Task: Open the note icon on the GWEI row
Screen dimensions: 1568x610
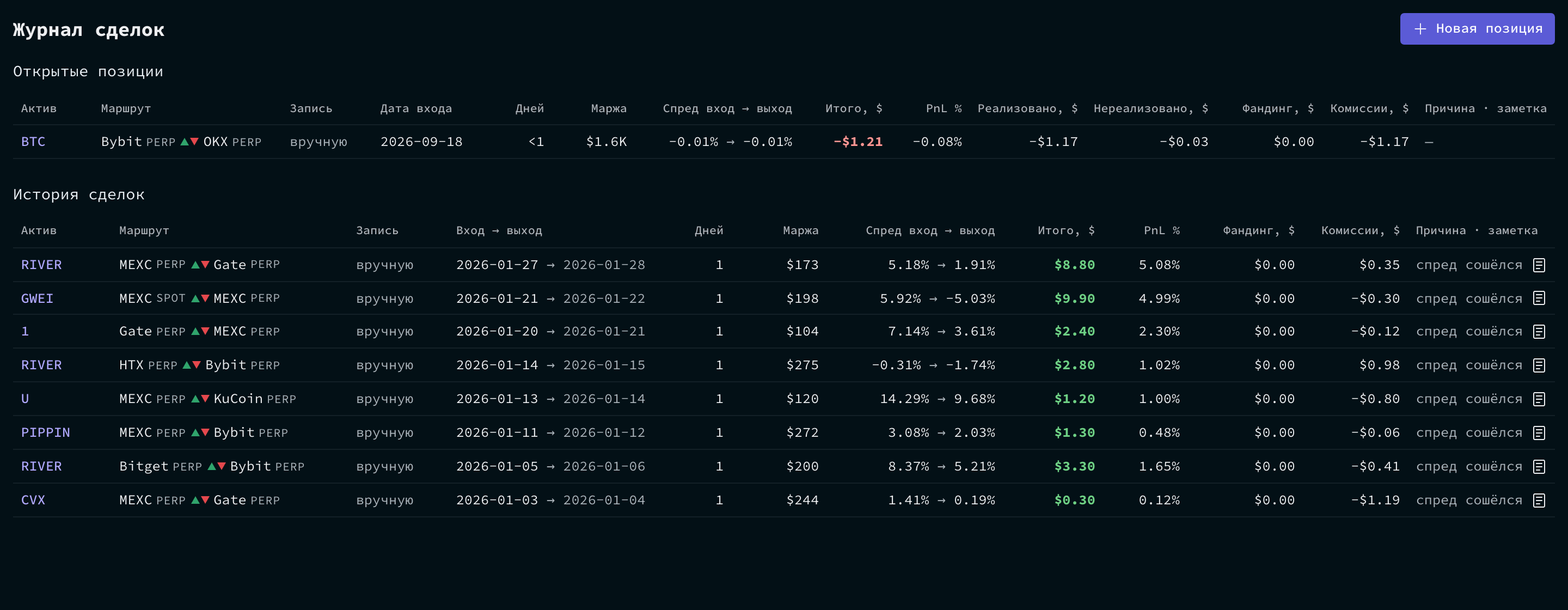Action: (1539, 298)
